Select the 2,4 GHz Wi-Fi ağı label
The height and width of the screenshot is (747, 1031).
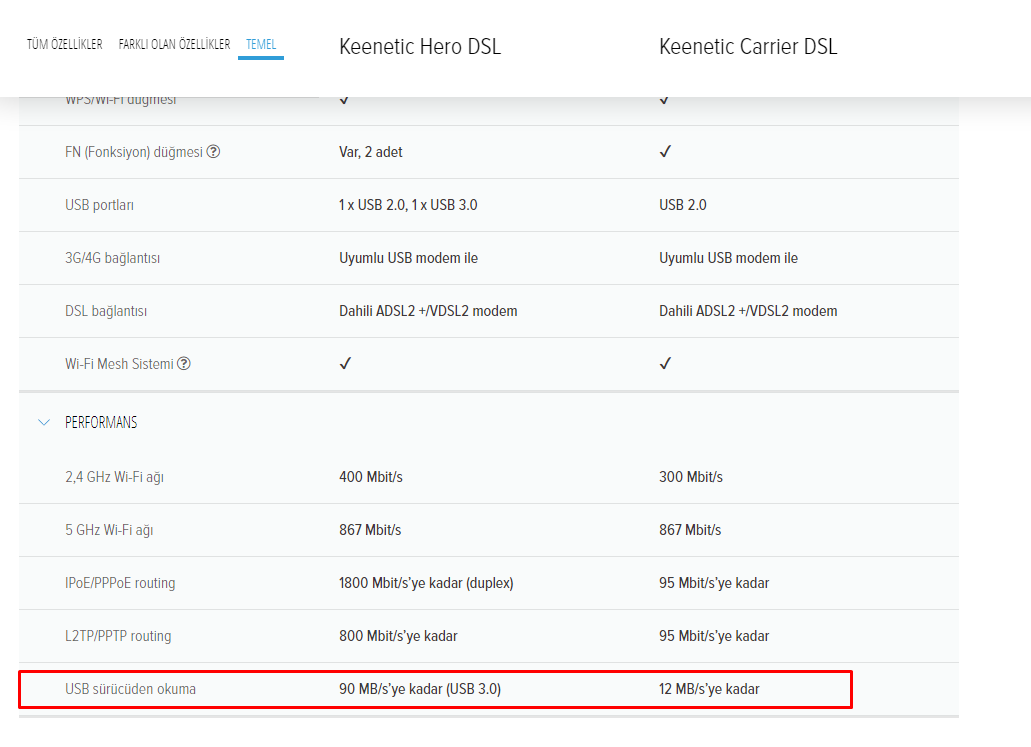coord(114,477)
